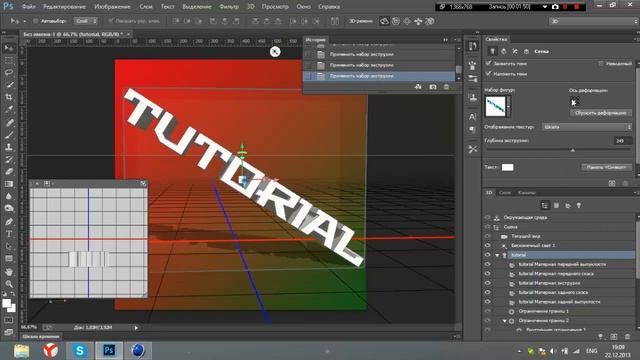Click the Roll 3D Object mode icon
Image resolution: width=640 pixels, height=360 pixels.
pyautogui.click(x=396, y=21)
